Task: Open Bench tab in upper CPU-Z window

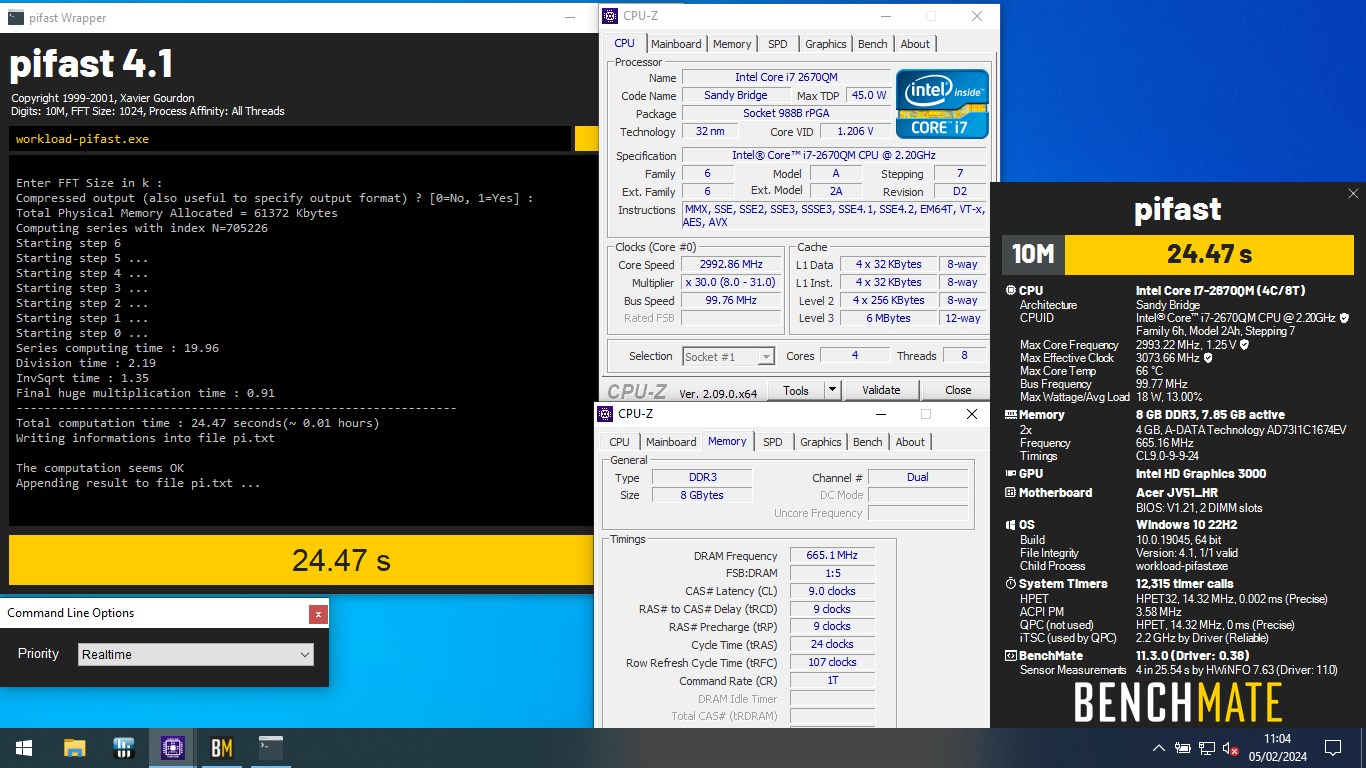Action: [x=873, y=44]
